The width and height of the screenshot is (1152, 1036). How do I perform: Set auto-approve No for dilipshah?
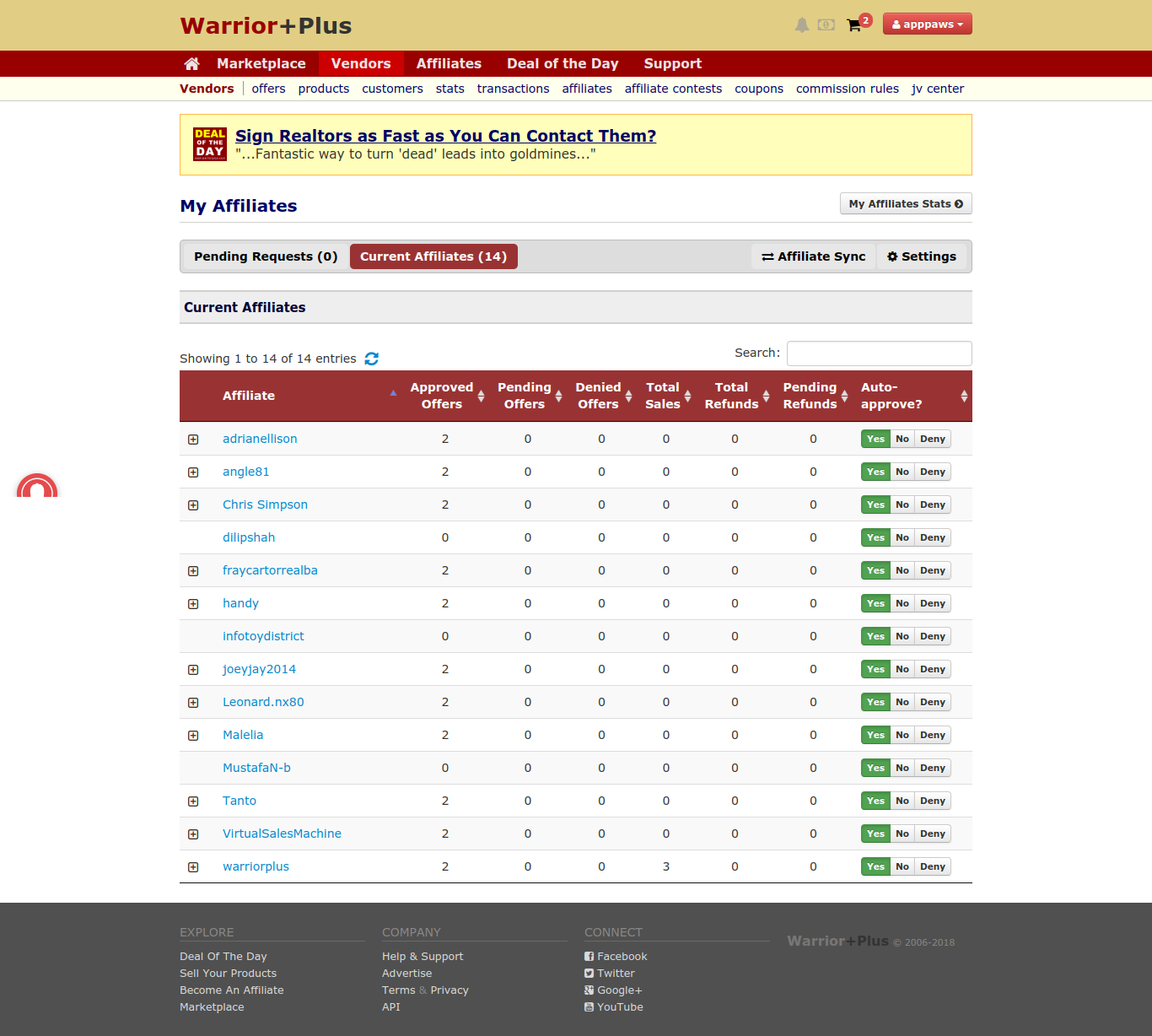(x=902, y=537)
